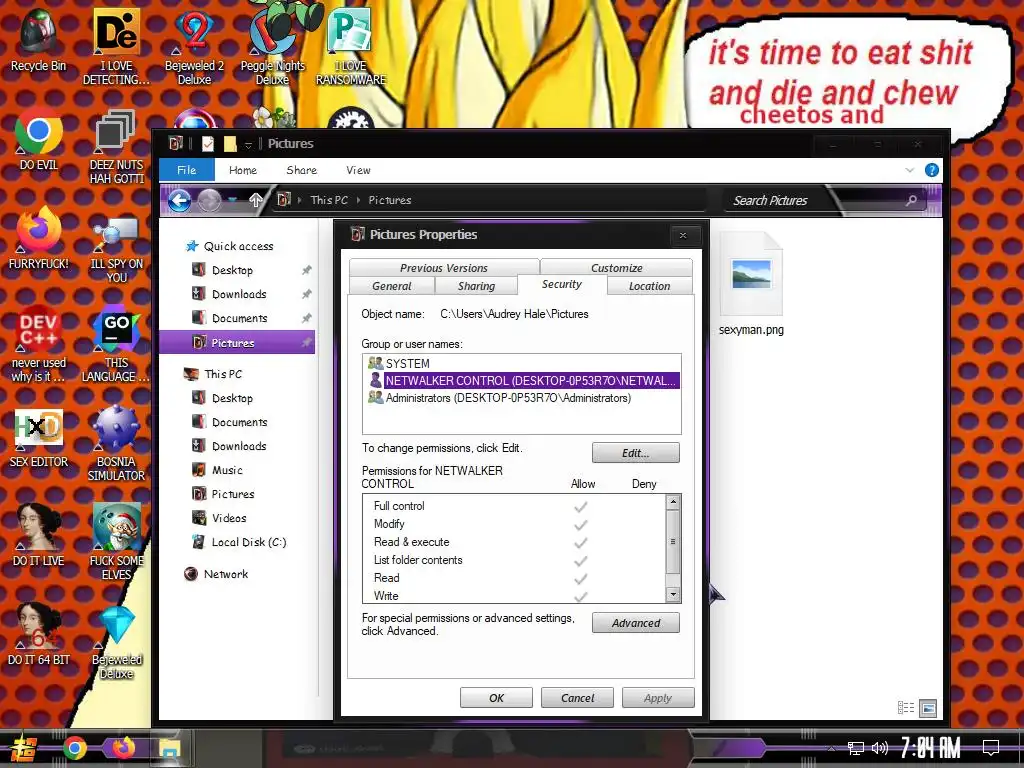This screenshot has height=768, width=1024.
Task: Open ILL SPY ON YOU desktop icon
Action: click(x=116, y=251)
